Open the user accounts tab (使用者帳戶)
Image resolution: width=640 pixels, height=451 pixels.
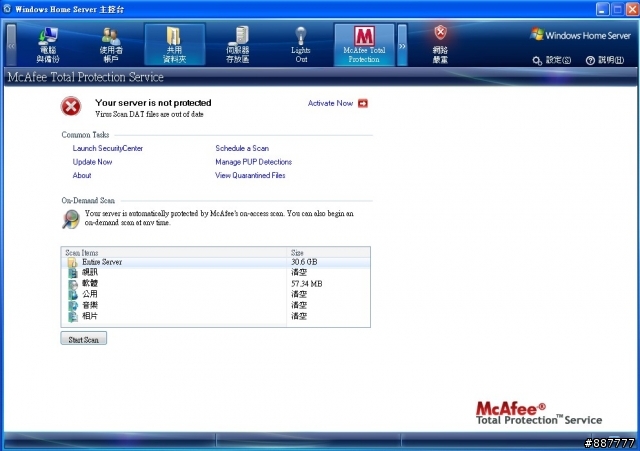tap(111, 44)
